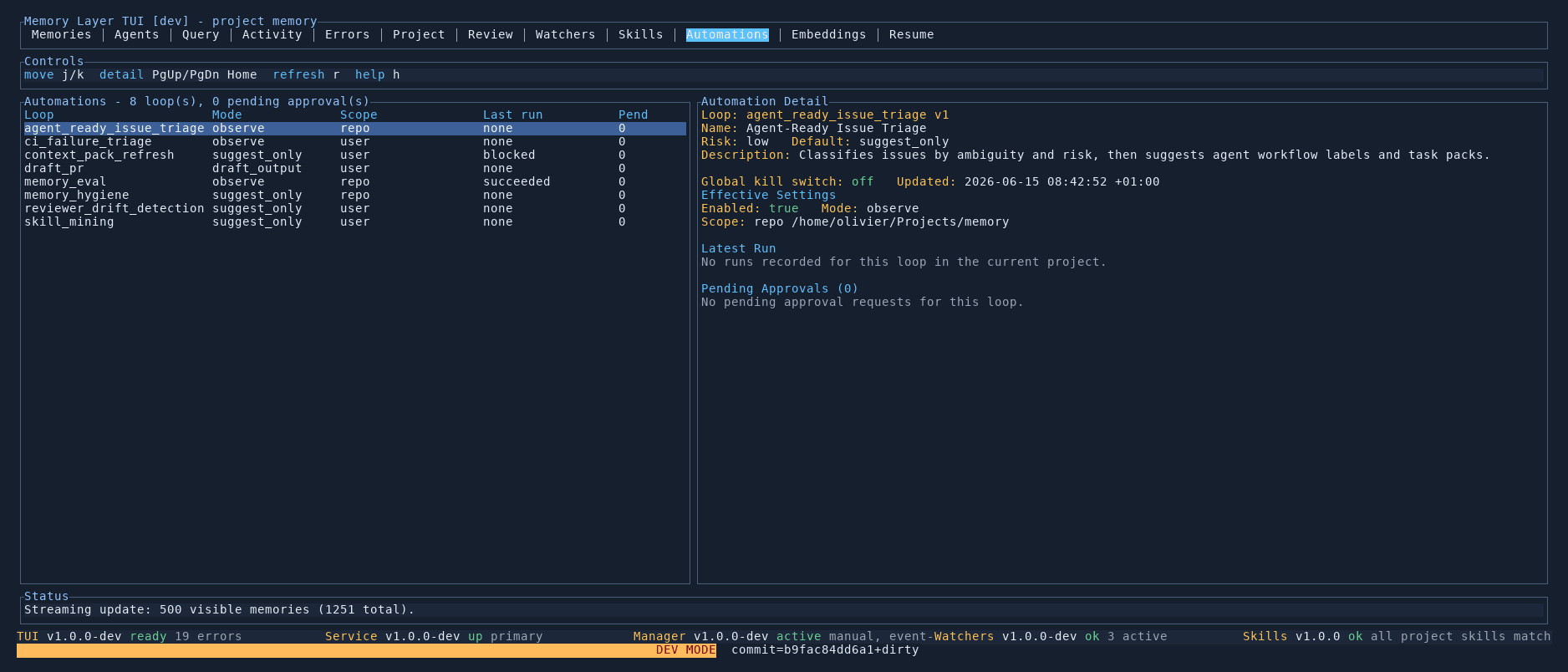The height and width of the screenshot is (672, 1568).
Task: Open the Embeddings tab
Action: 828,34
